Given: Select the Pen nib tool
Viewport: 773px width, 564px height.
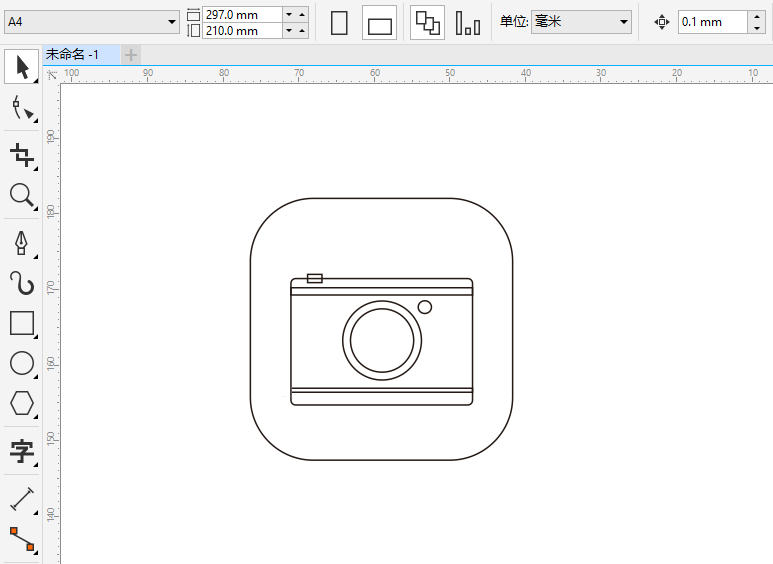Looking at the screenshot, I should [x=21, y=242].
